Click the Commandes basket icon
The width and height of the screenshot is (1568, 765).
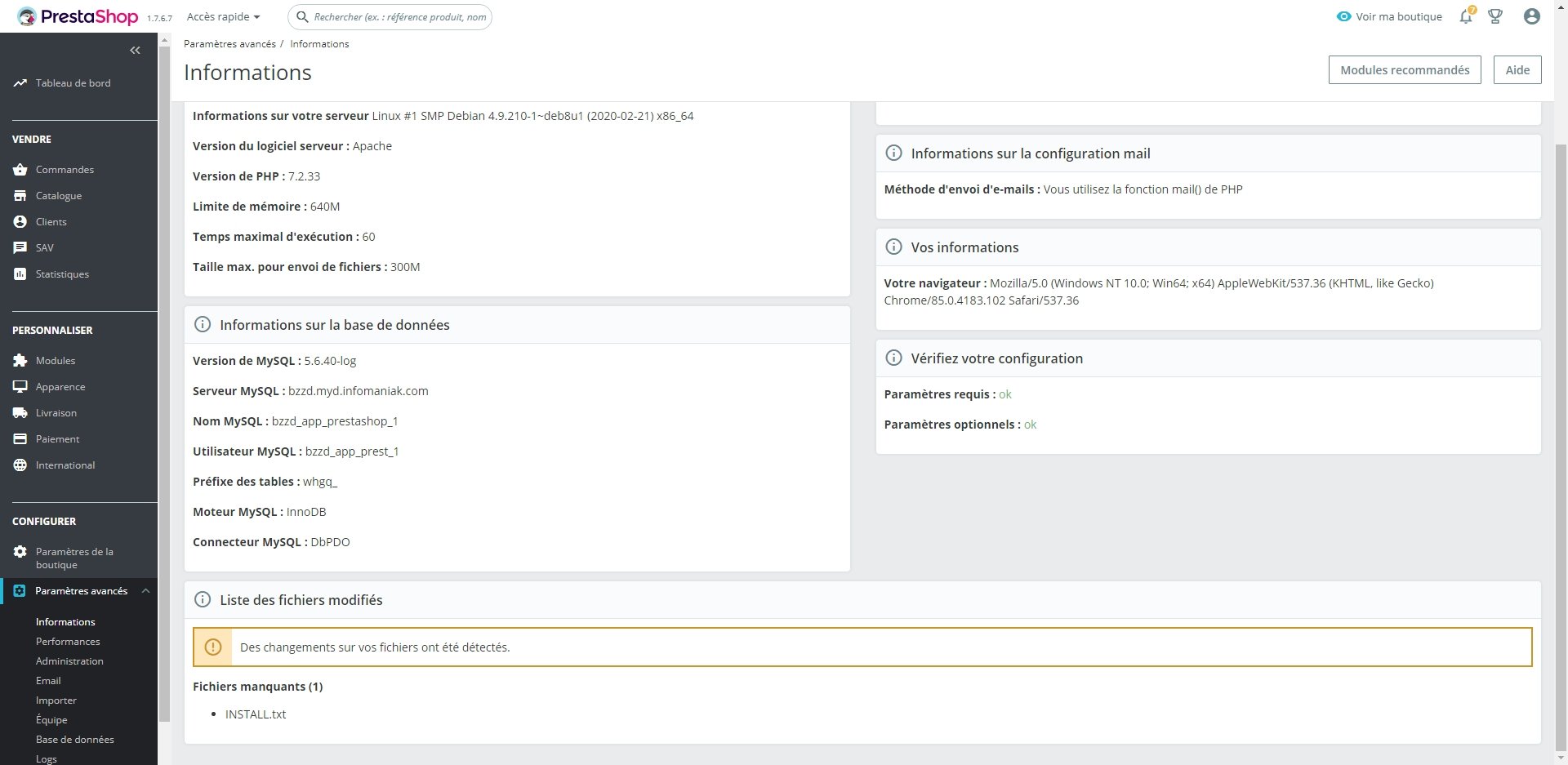point(20,170)
